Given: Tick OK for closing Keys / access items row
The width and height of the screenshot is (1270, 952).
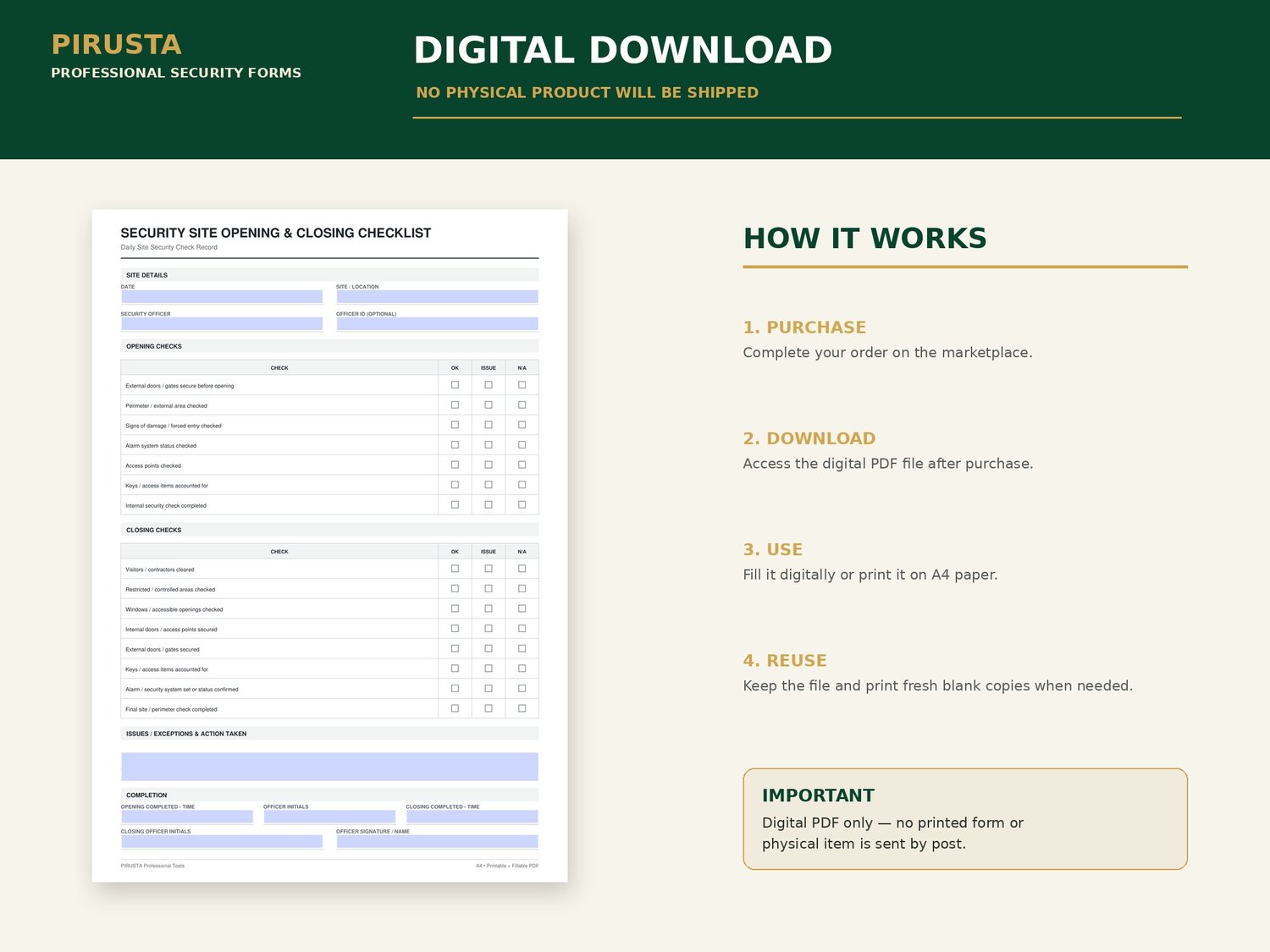Looking at the screenshot, I should point(455,669).
